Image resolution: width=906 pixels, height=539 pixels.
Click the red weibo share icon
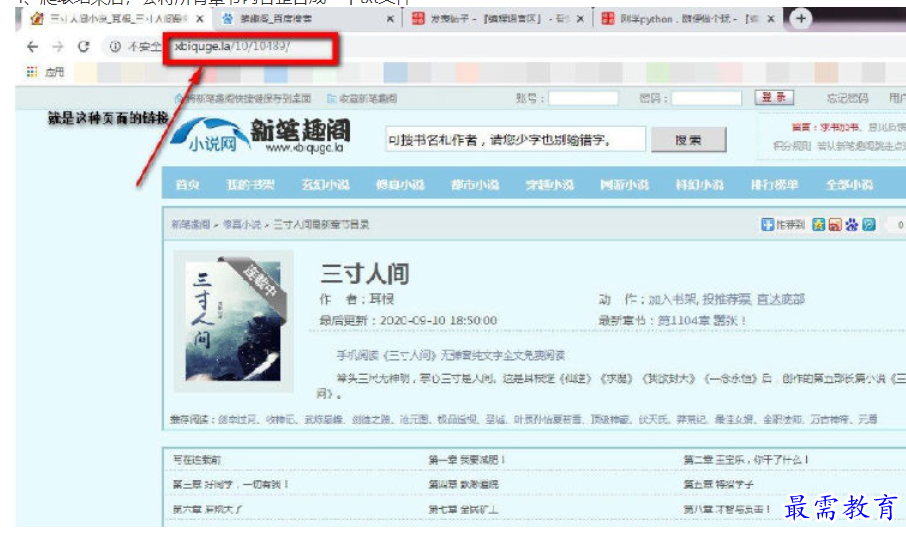point(835,225)
